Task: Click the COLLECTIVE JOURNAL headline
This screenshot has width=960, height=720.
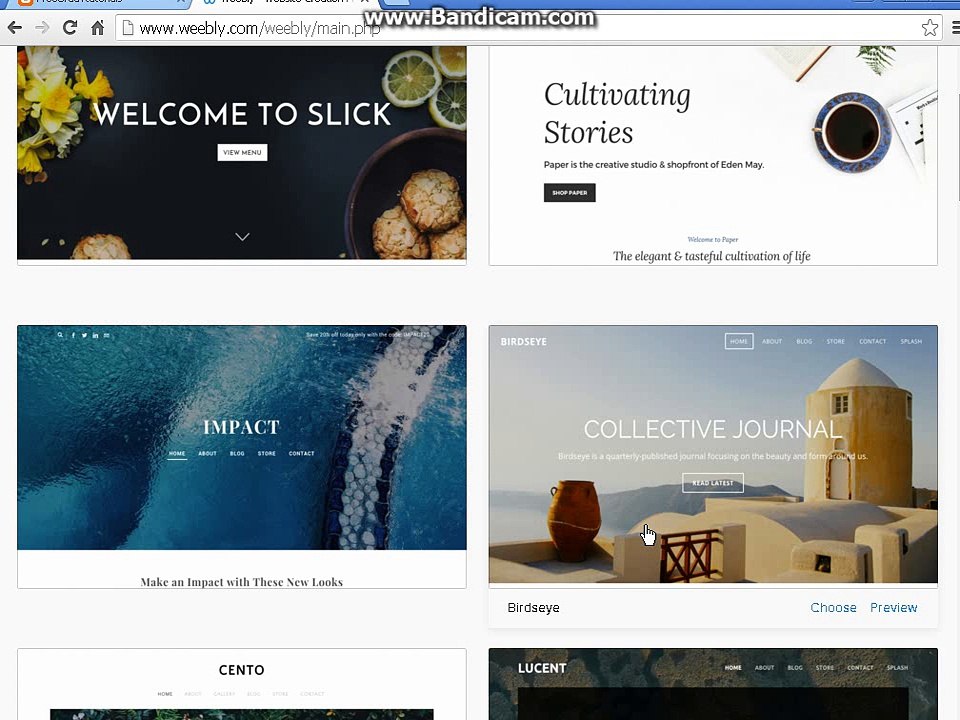Action: [713, 429]
